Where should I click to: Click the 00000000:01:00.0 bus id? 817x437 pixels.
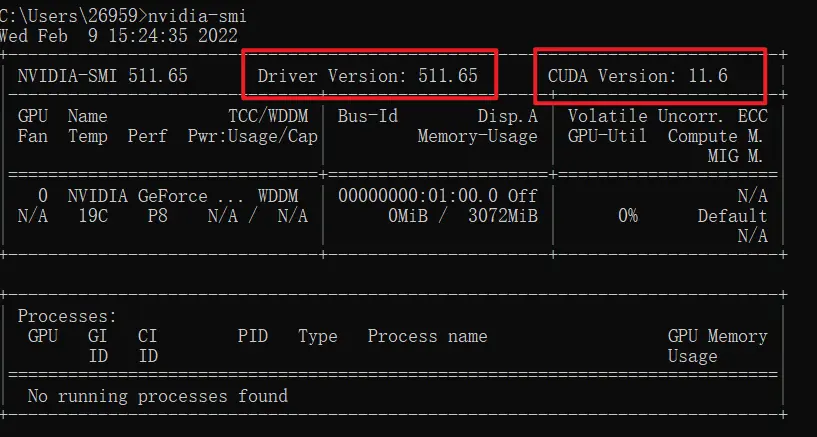click(418, 196)
